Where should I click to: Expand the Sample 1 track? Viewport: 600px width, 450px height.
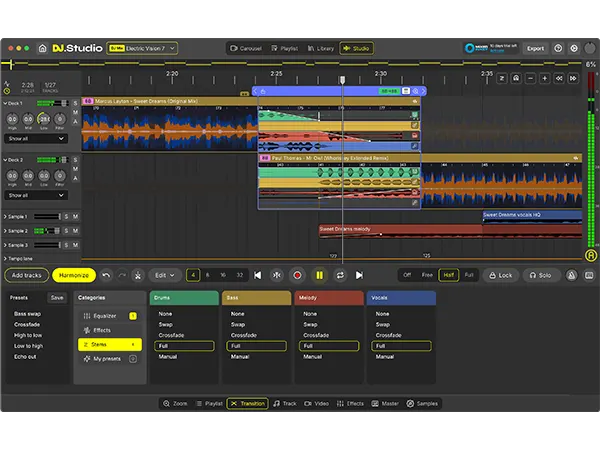coord(5,217)
